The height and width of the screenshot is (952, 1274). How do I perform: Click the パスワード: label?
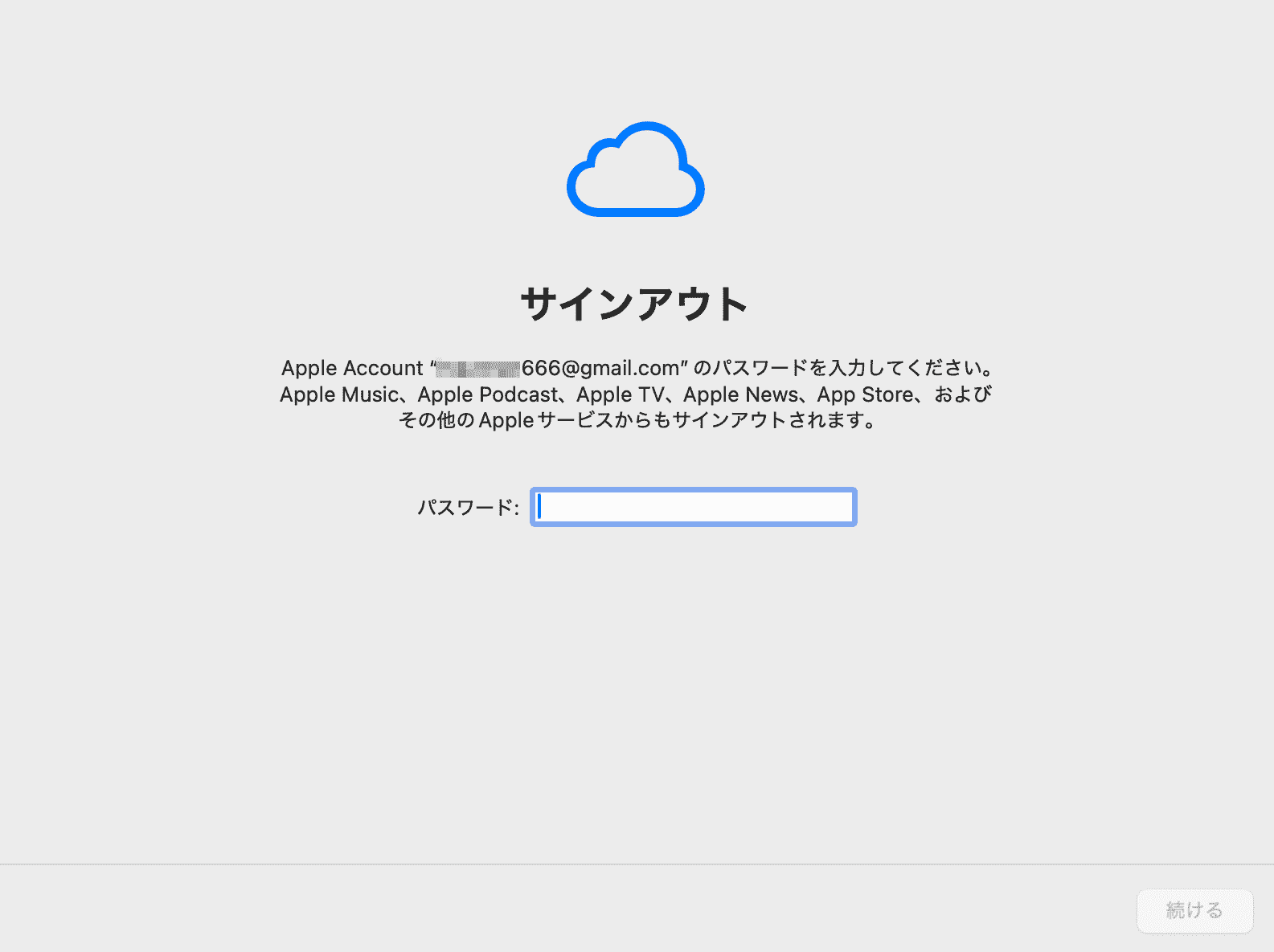468,508
